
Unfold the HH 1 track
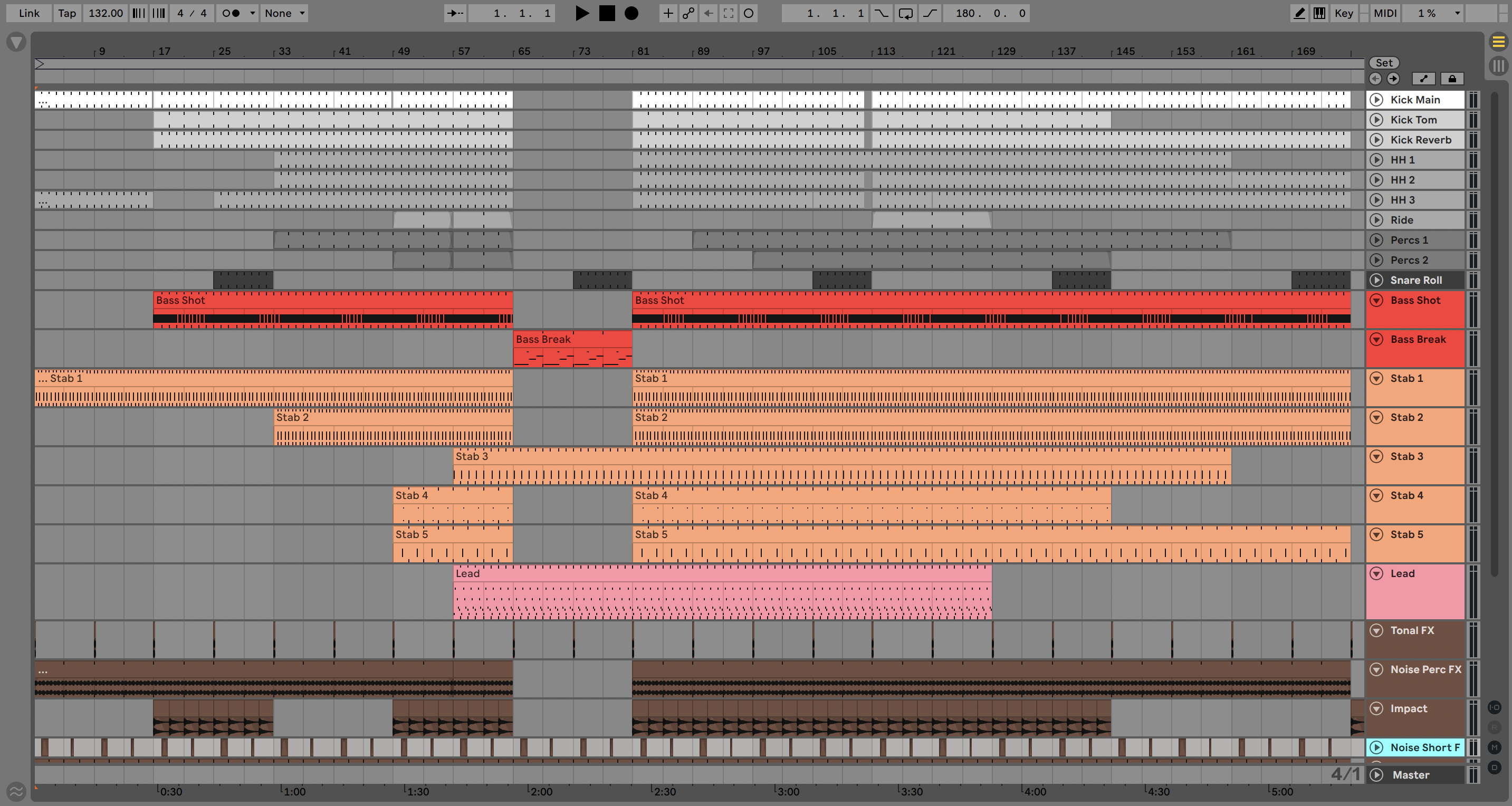coord(1376,160)
